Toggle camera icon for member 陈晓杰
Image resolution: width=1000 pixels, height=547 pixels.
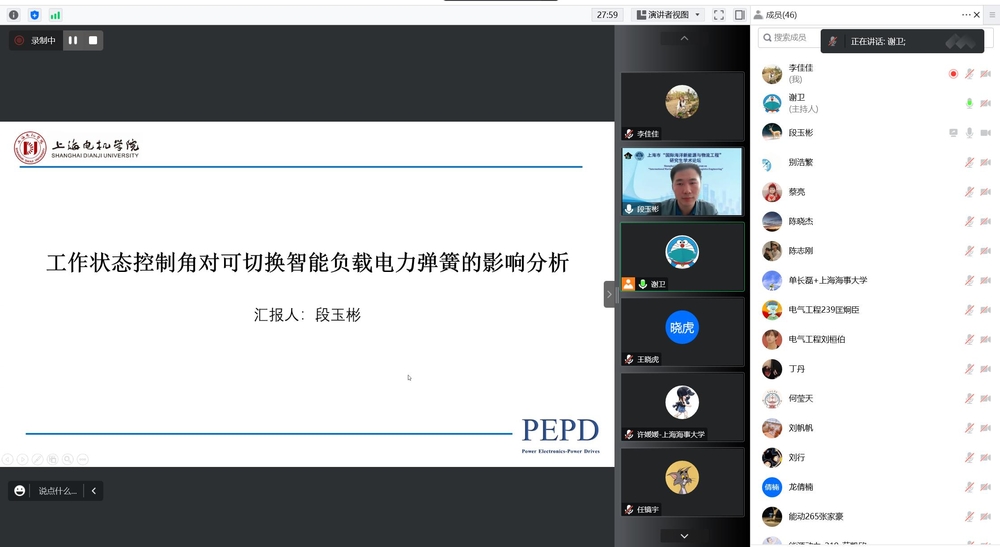[985, 221]
